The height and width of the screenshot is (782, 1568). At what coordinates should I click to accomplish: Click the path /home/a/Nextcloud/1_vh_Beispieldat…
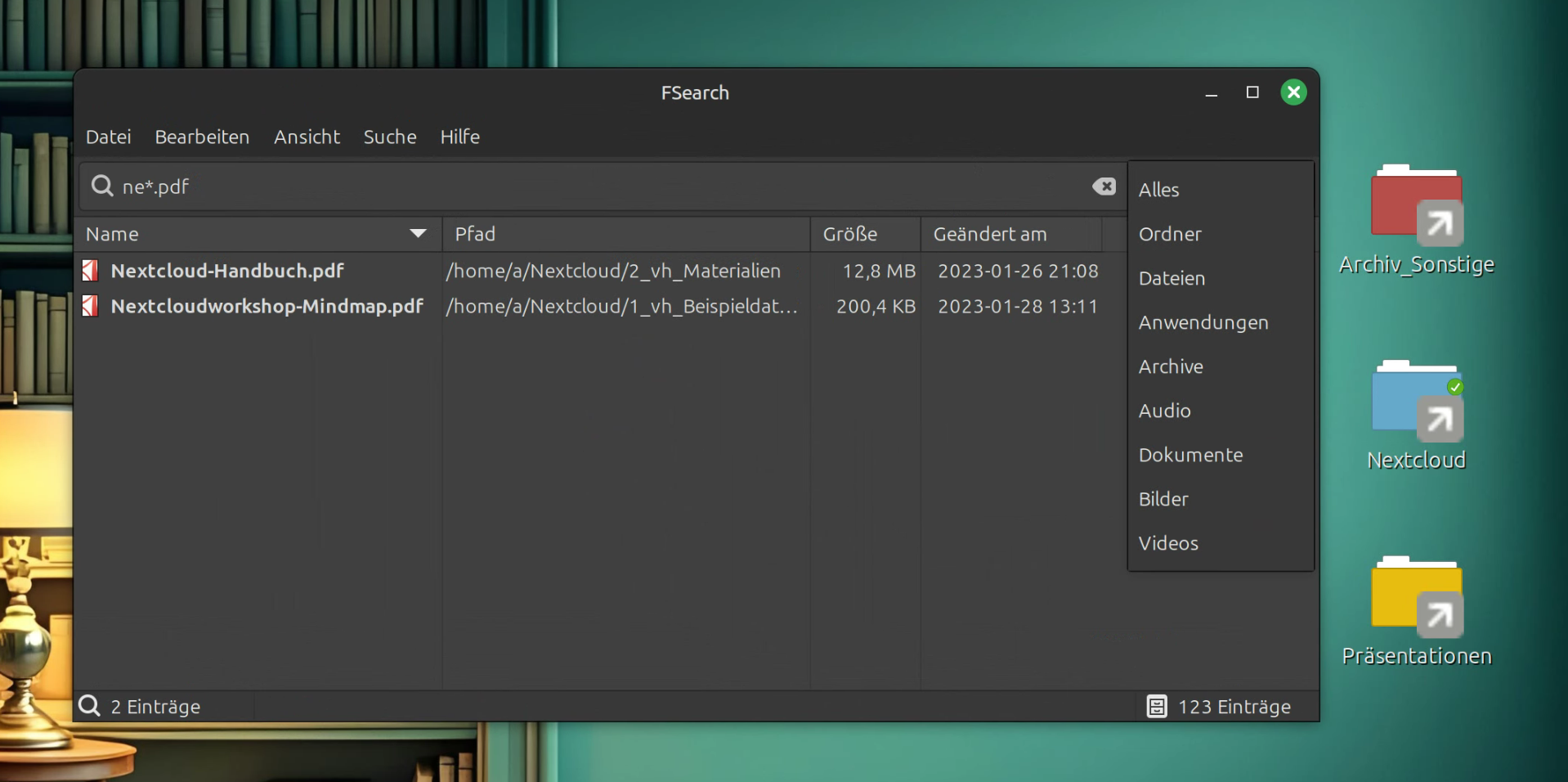pos(621,306)
